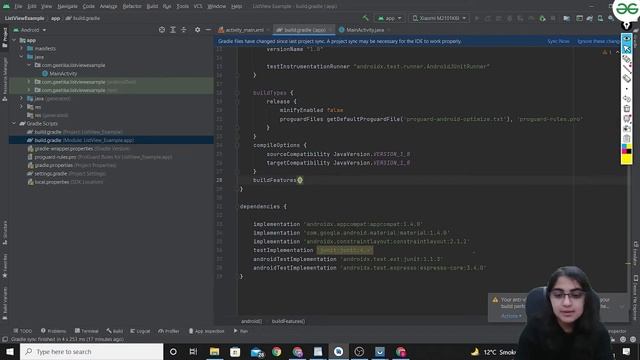Close the MainActivity.java tab
Image resolution: width=640 pixels, height=360 pixels.
click(389, 30)
